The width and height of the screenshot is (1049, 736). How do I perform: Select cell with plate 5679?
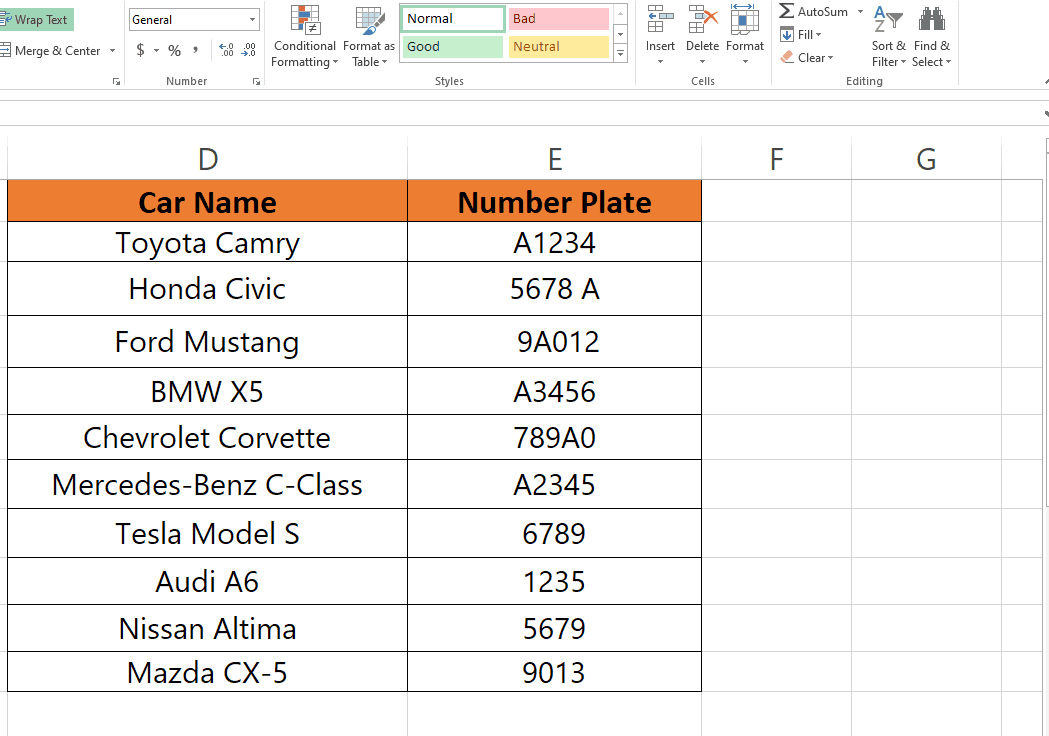point(555,628)
